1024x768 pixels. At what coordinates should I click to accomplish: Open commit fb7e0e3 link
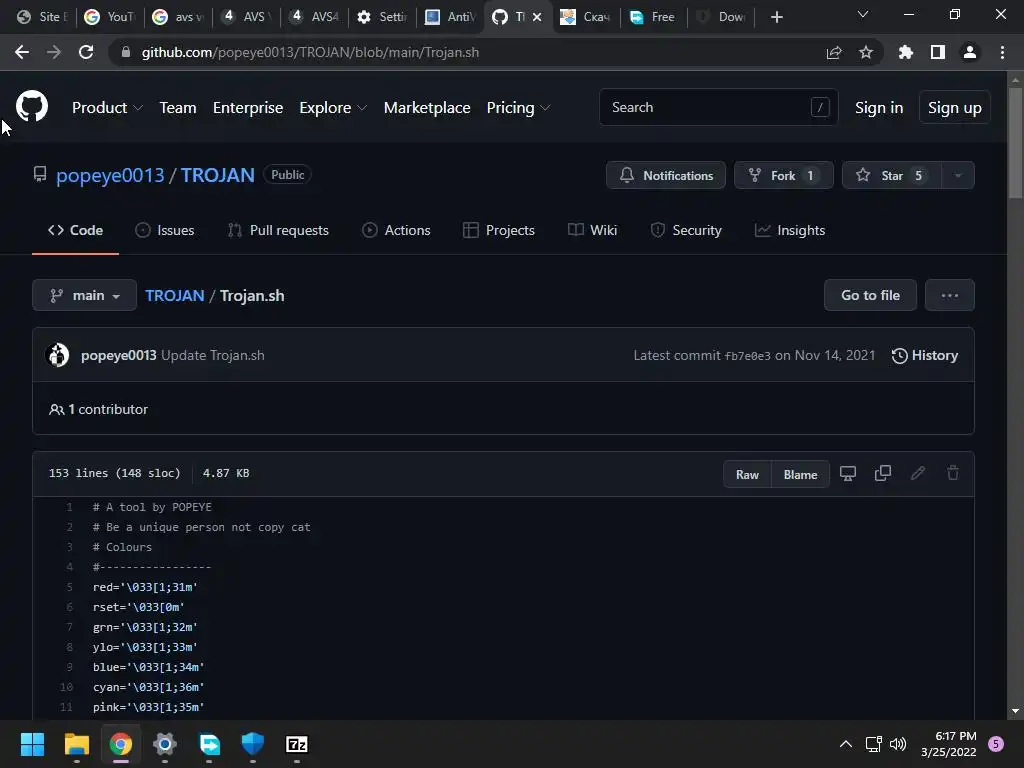pyautogui.click(x=747, y=356)
